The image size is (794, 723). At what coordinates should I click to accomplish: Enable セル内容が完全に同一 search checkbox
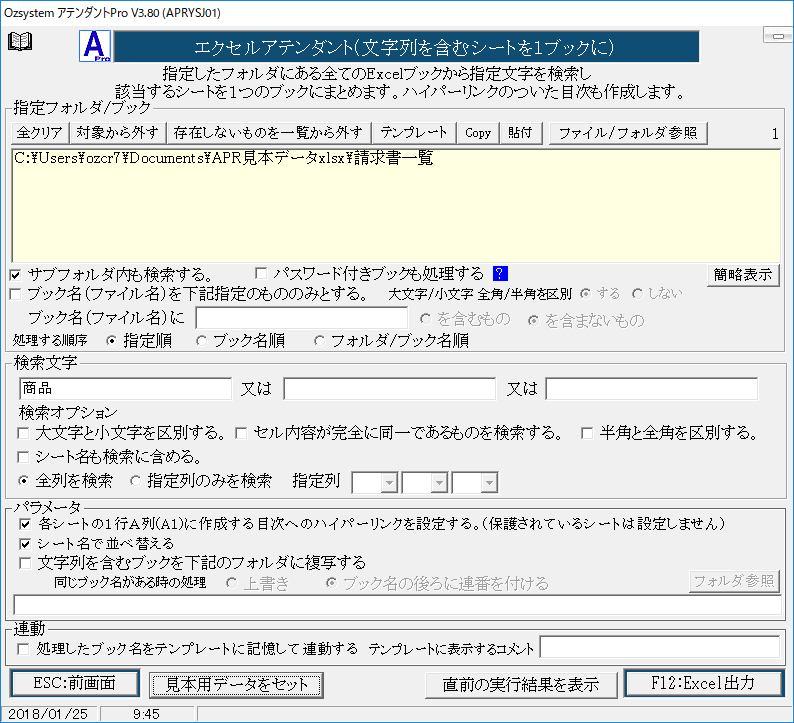click(241, 433)
